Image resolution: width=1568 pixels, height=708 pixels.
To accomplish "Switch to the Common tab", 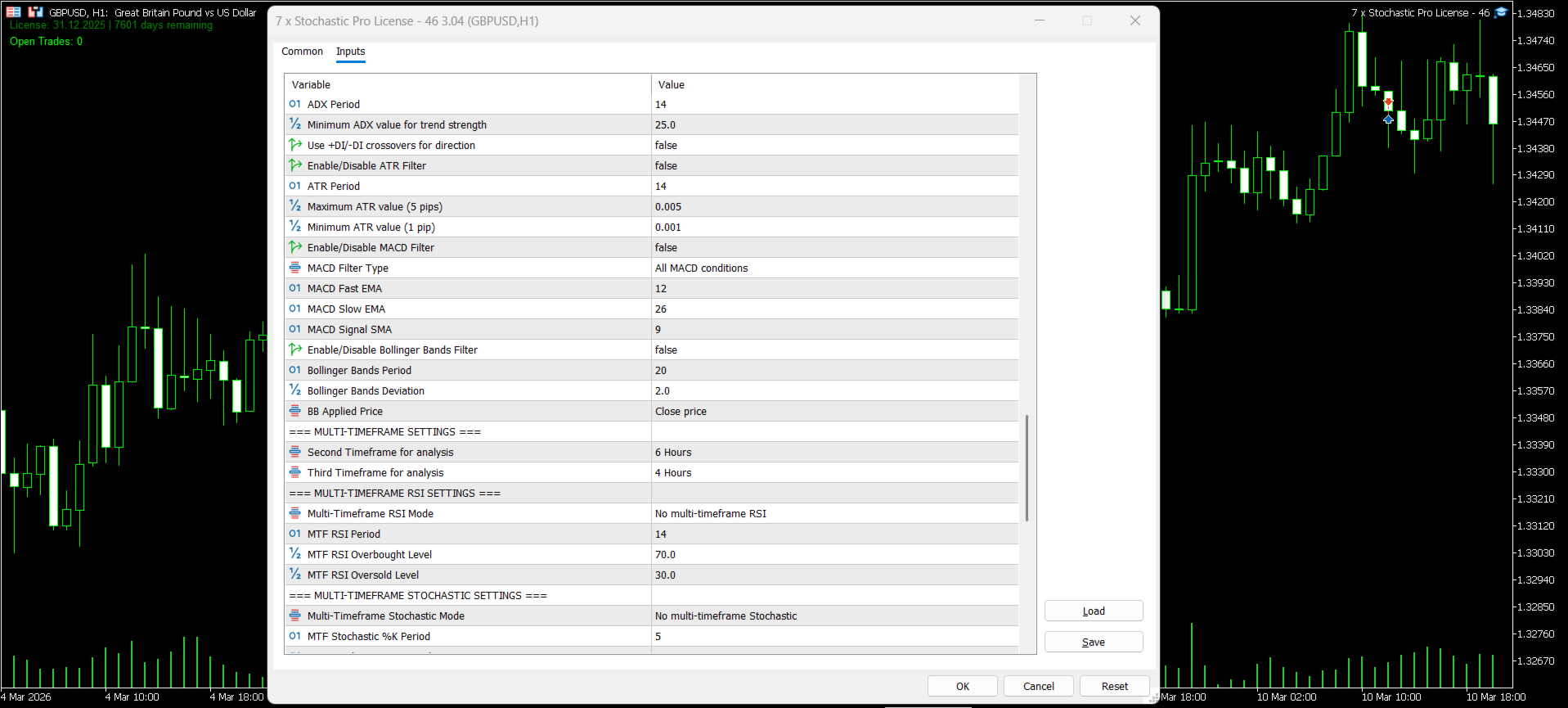I will 302,52.
